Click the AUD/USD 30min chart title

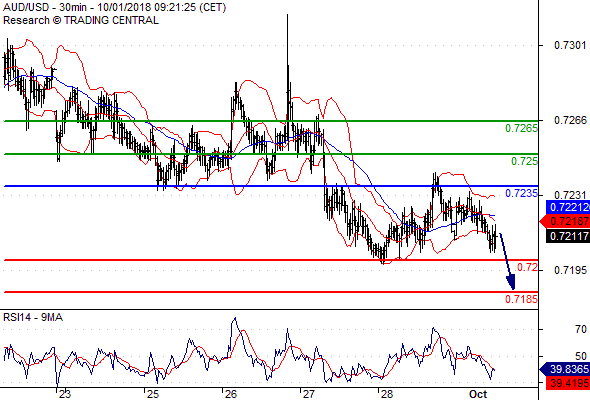pyautogui.click(x=114, y=7)
